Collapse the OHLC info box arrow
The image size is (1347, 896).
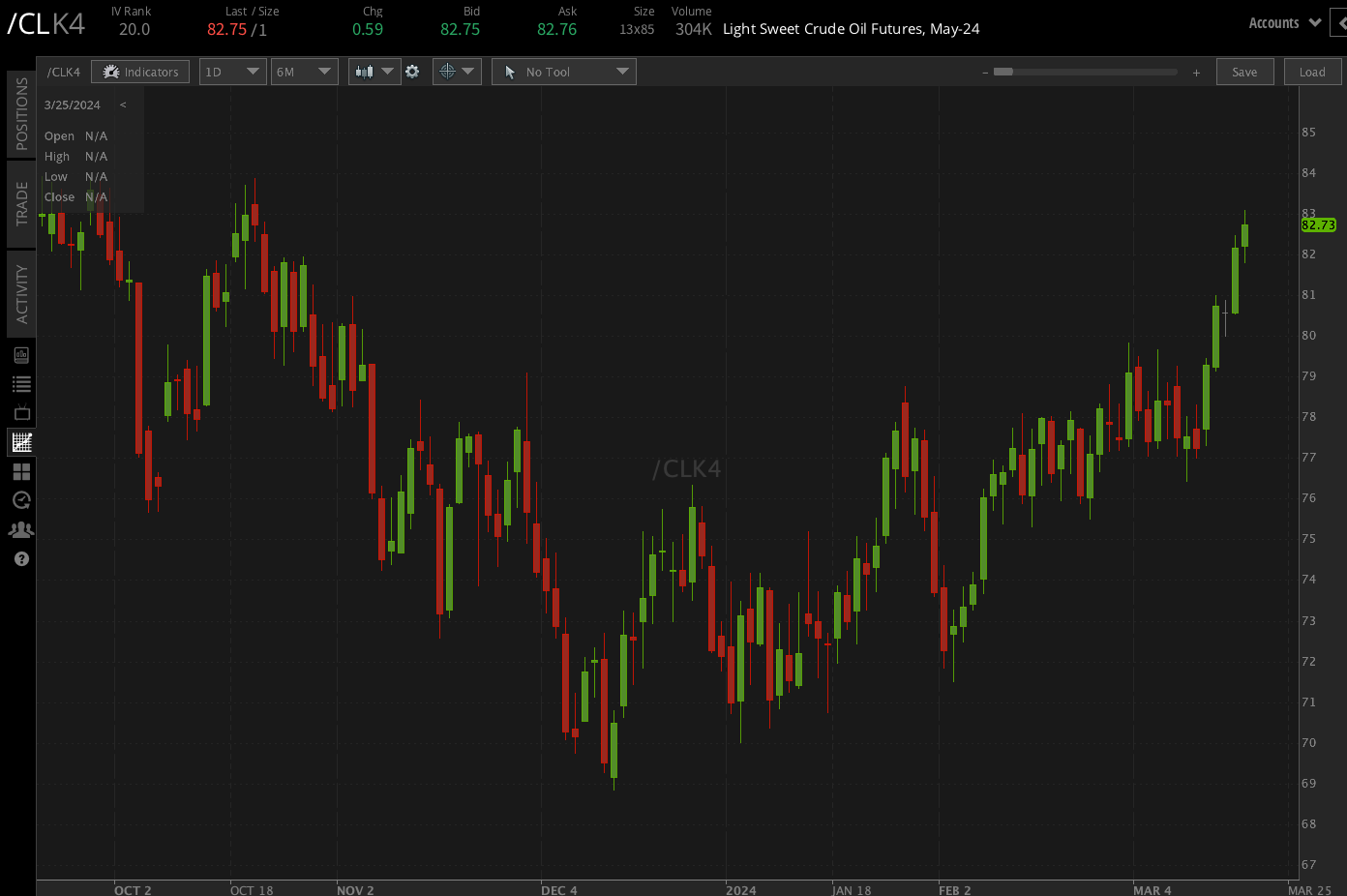[123, 105]
